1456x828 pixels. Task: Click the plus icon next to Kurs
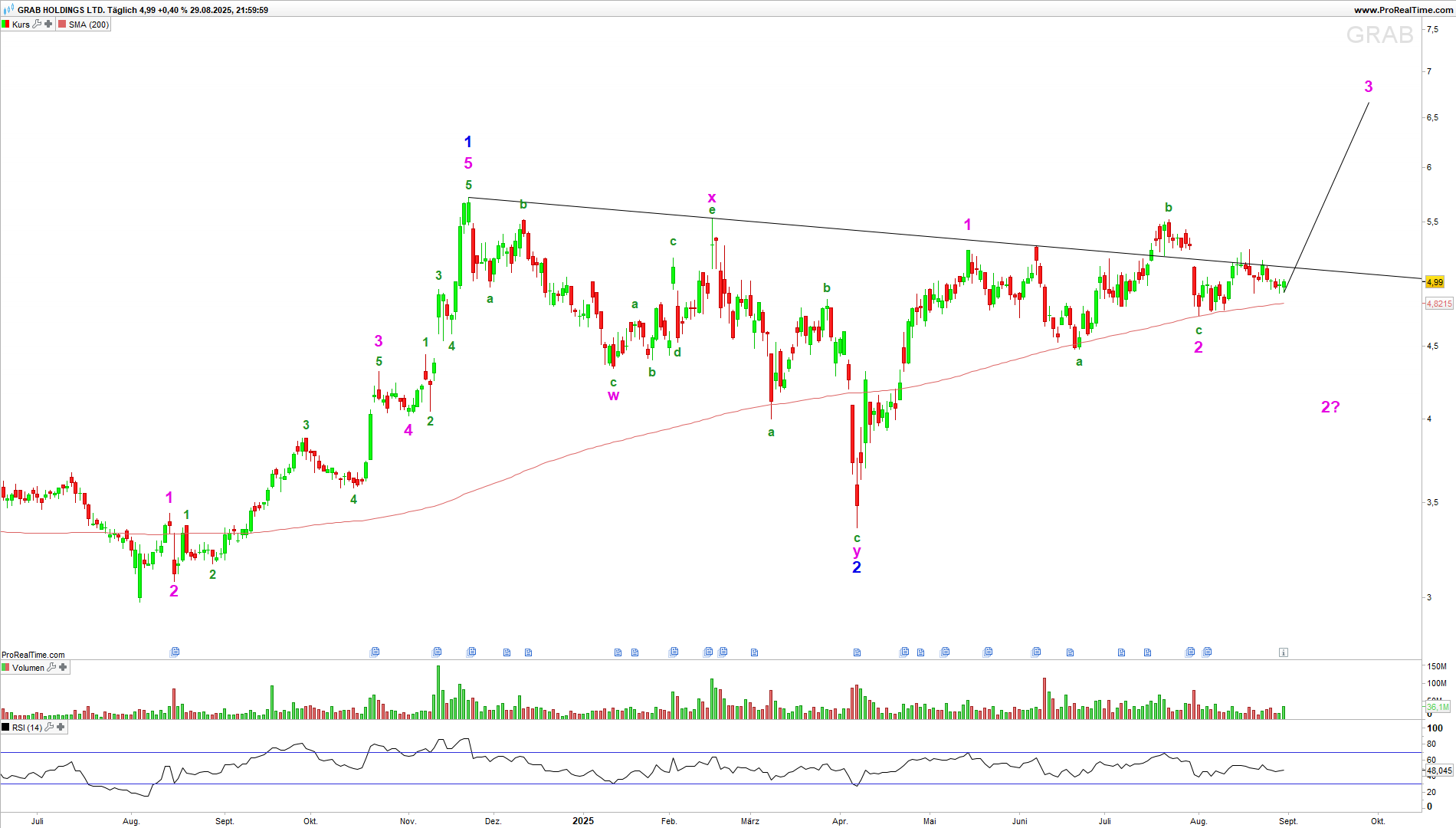point(48,25)
